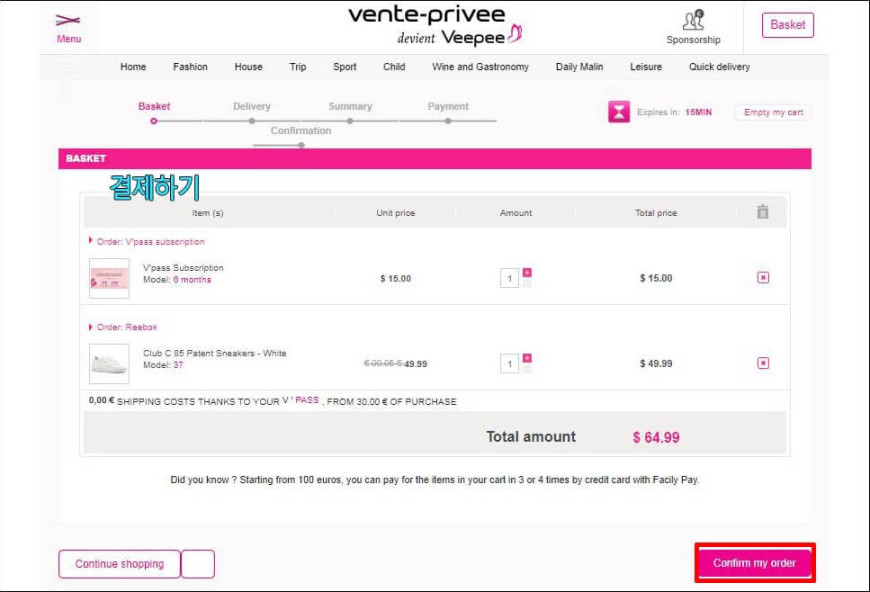Click V'pass Subscription quantity field

click(x=509, y=278)
